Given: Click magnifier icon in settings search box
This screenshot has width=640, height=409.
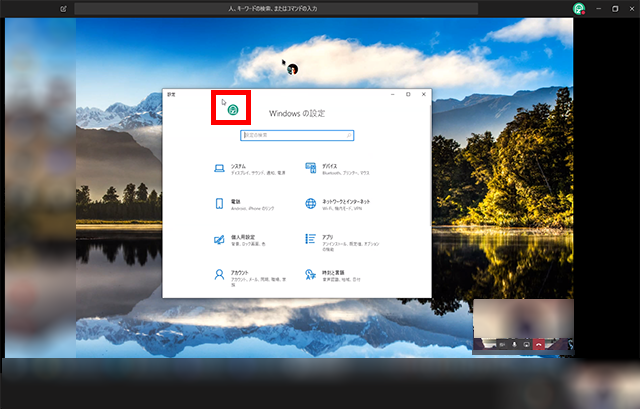Looking at the screenshot, I should click(348, 134).
